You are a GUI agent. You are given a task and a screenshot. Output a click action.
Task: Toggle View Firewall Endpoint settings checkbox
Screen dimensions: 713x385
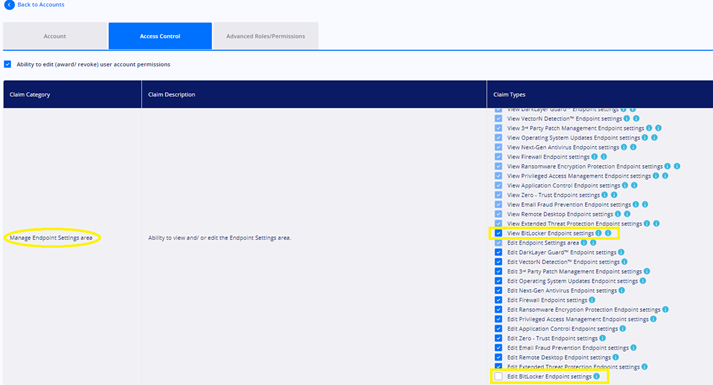(x=498, y=157)
